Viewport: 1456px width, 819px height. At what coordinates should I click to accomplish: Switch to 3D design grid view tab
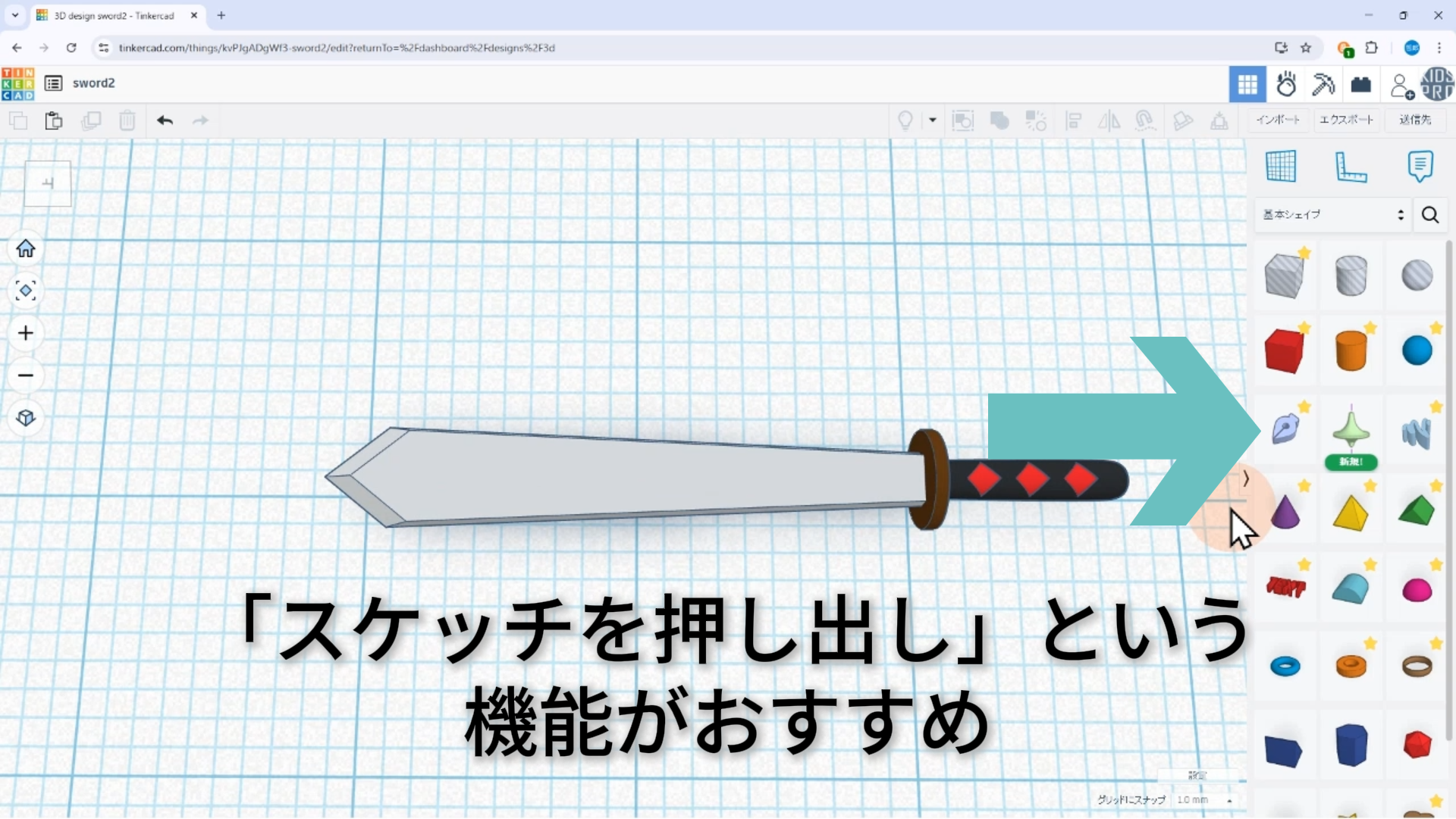(x=1247, y=84)
